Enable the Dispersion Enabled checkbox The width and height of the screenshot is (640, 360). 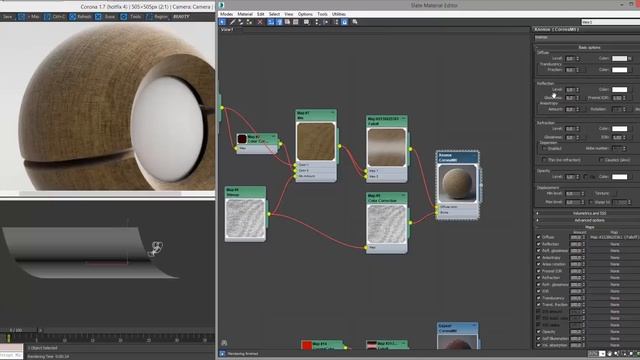544,148
